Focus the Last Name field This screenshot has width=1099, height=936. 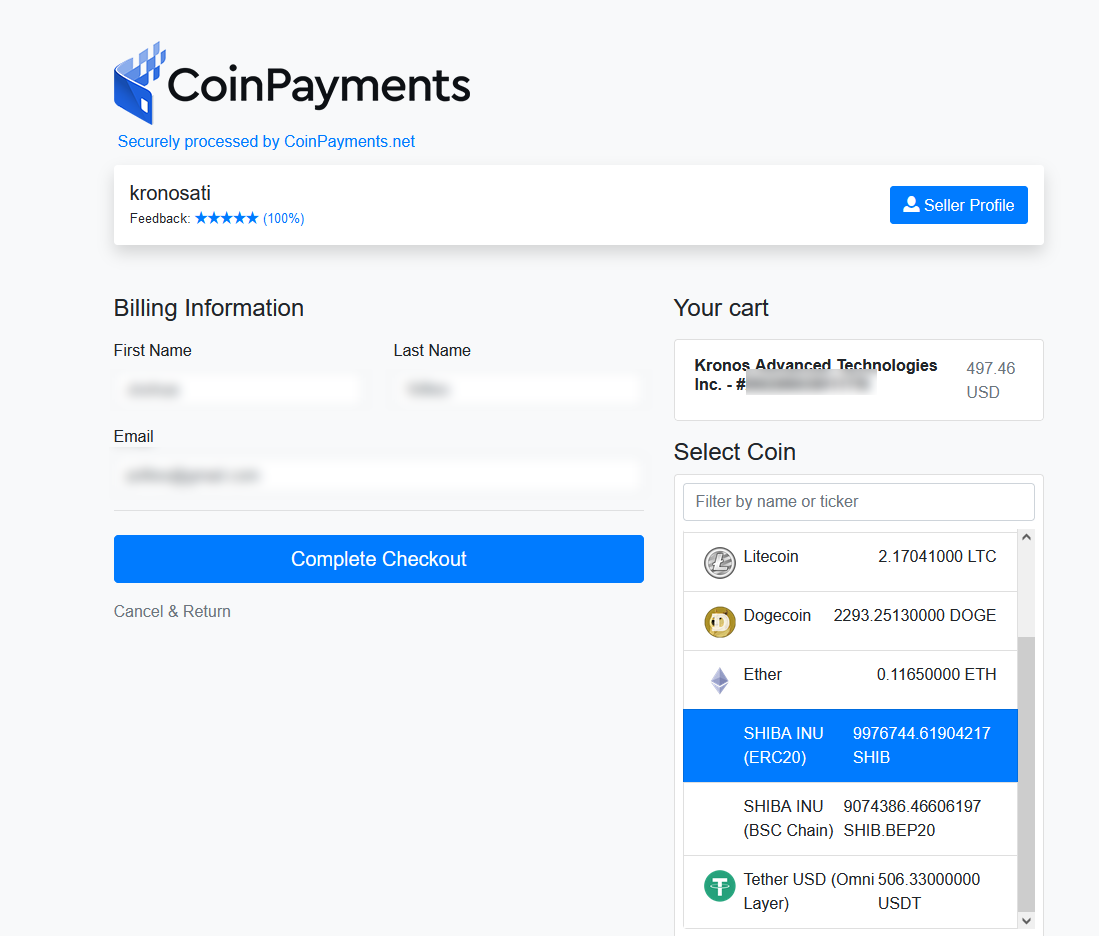tap(518, 390)
